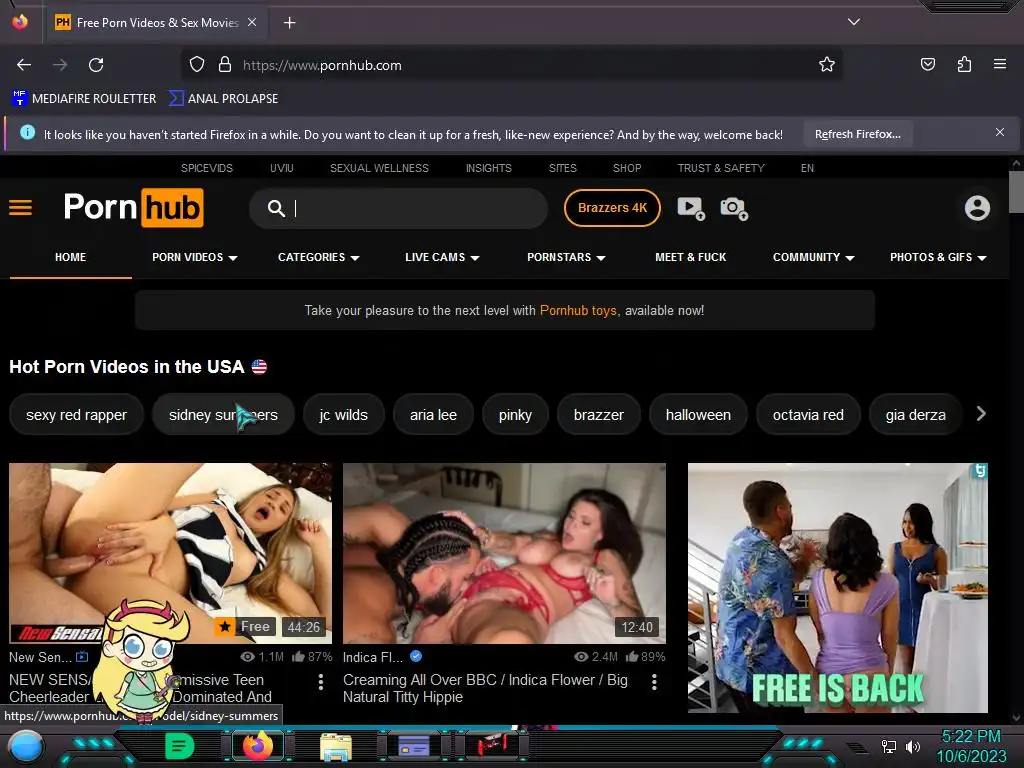Select the 'octavia red' tag chip
The height and width of the screenshot is (768, 1024).
pos(808,415)
